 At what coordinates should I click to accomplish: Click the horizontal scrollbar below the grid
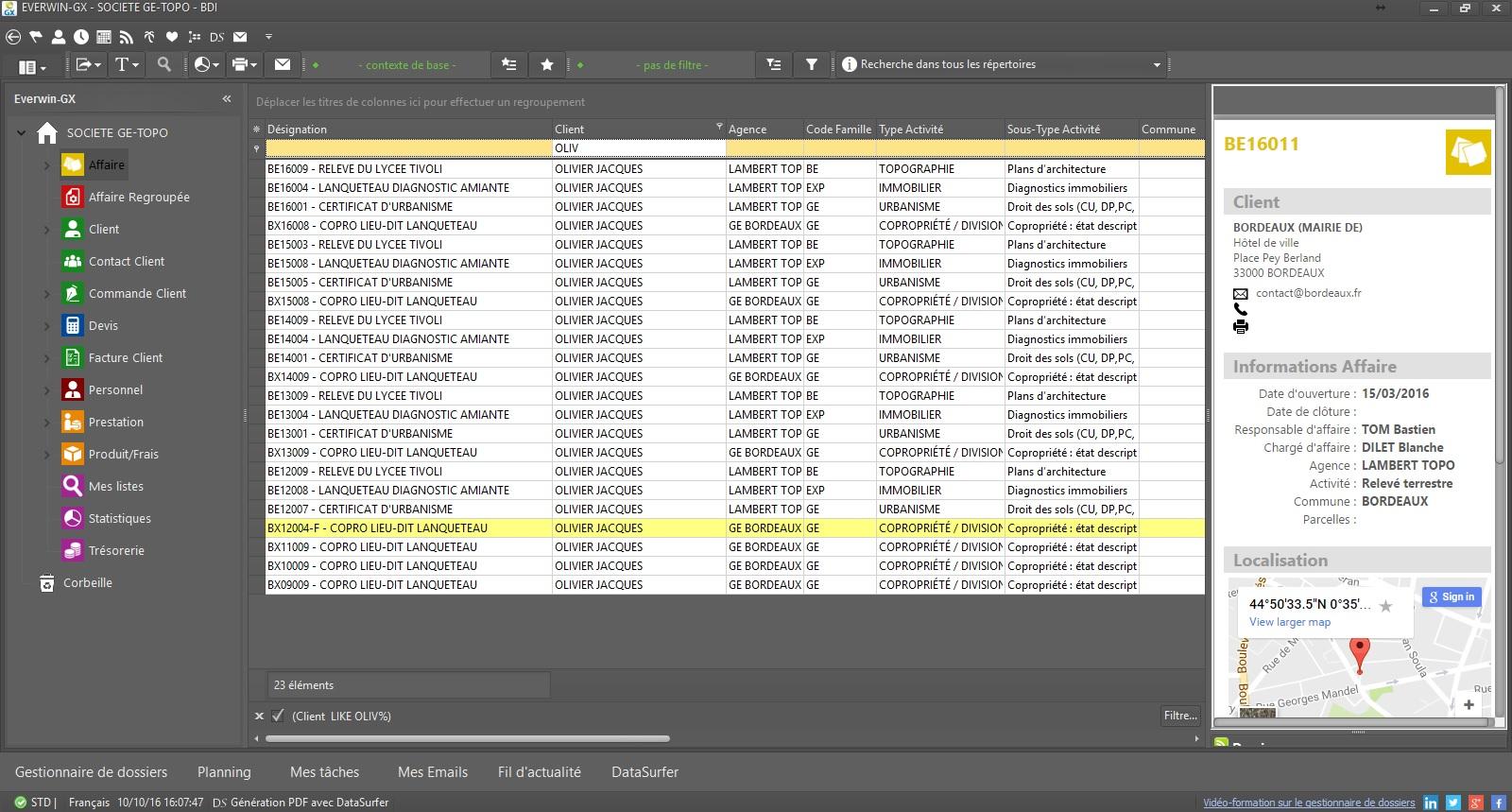tap(468, 738)
